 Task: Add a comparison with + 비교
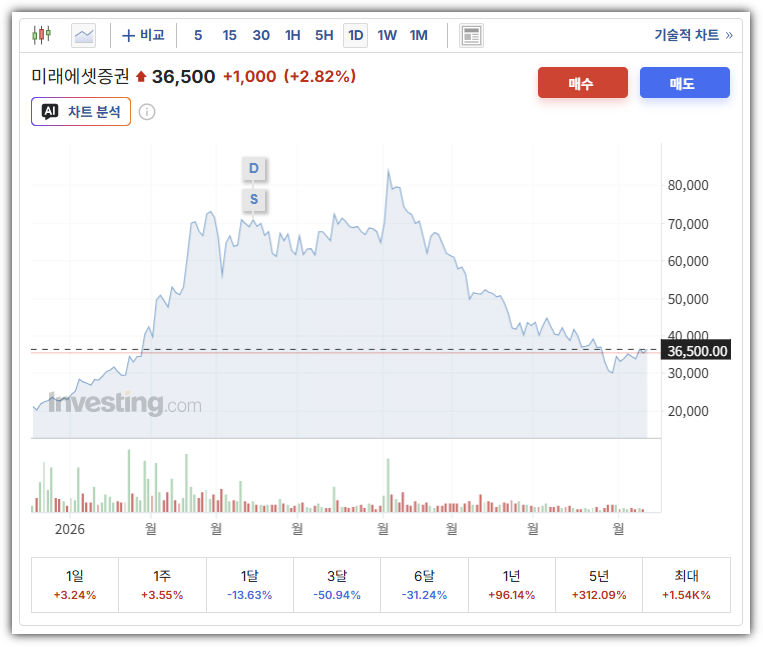tap(143, 36)
